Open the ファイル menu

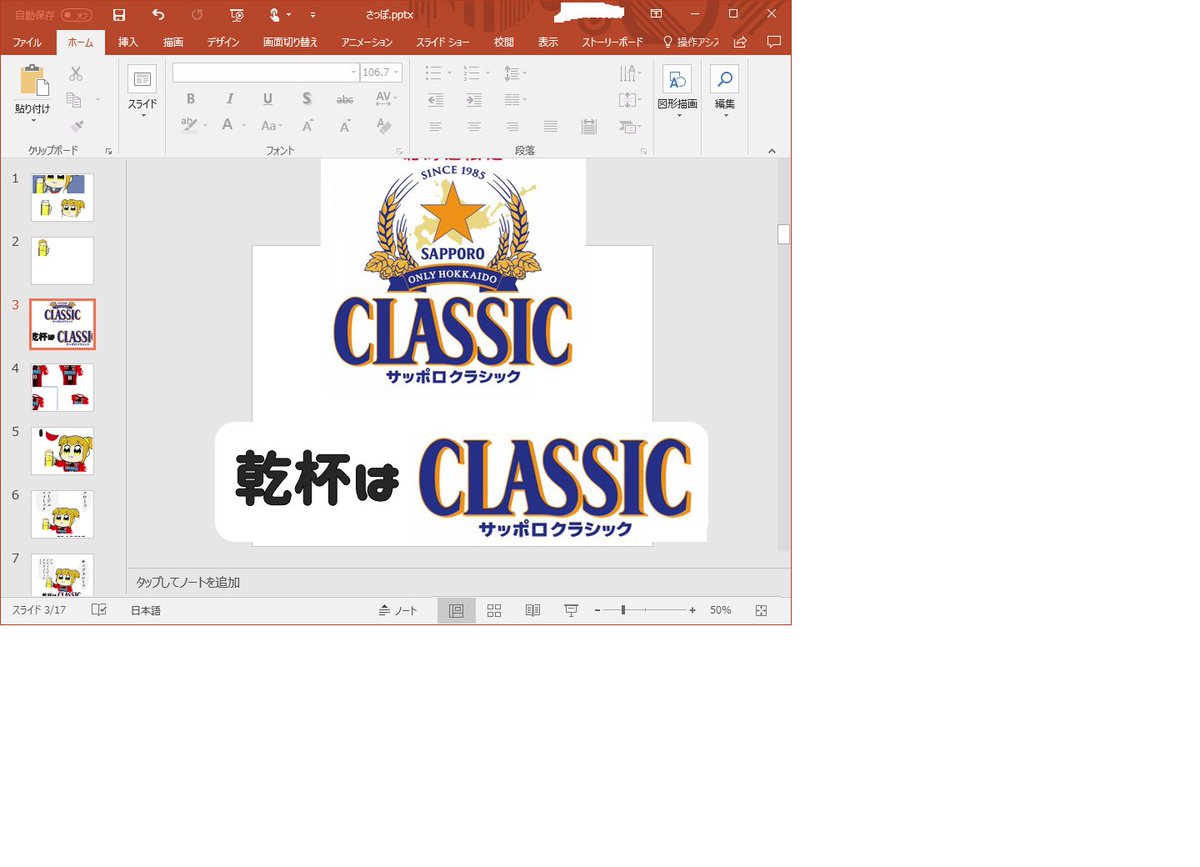[27, 42]
